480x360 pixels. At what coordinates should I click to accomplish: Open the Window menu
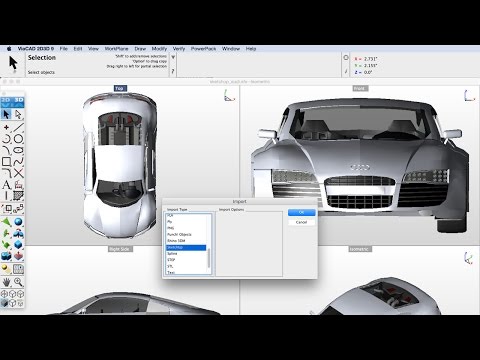(231, 49)
